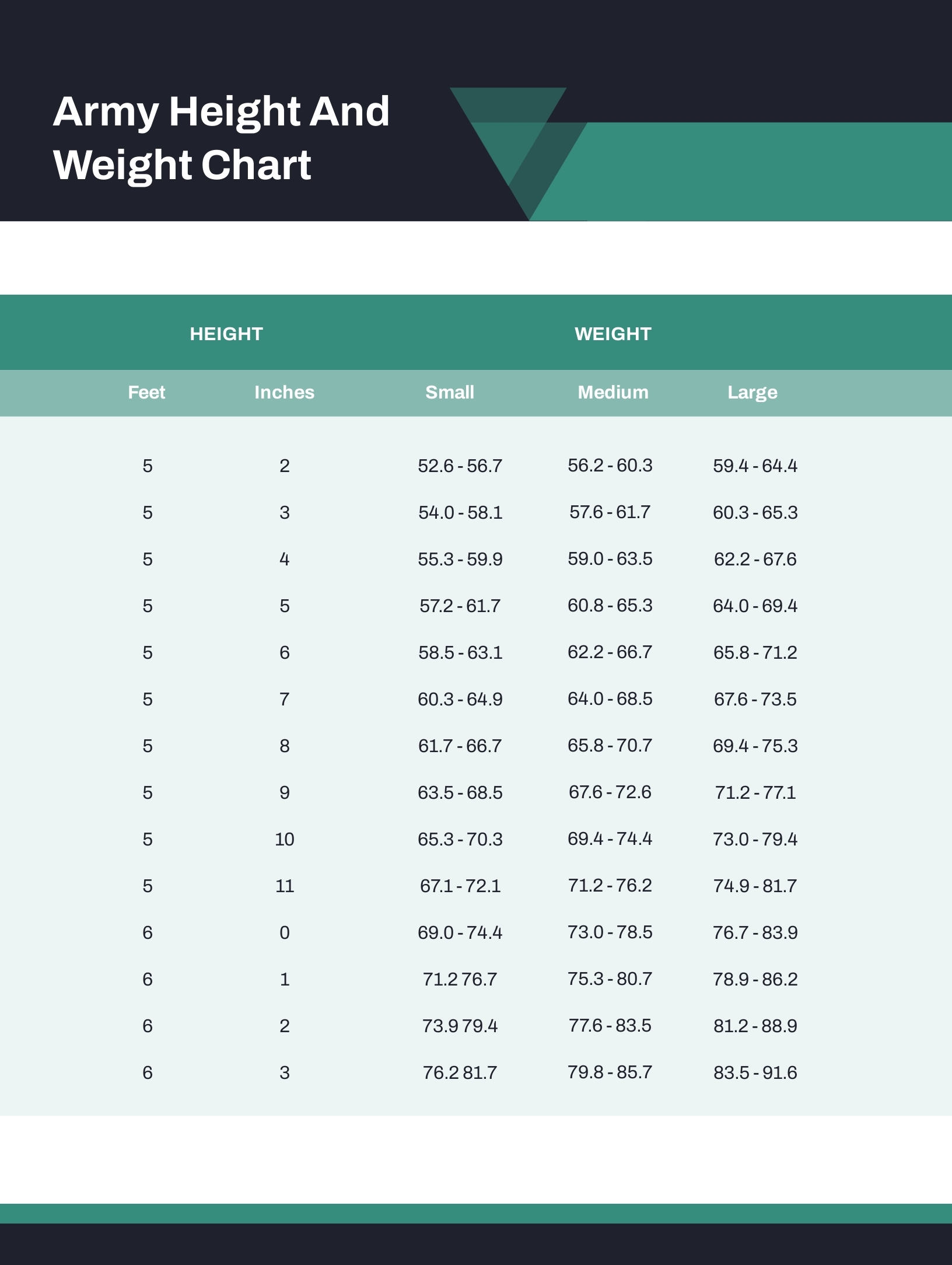Select the small weight cell 71.2 76.7
Screen dimensions: 952x1265
tap(460, 979)
